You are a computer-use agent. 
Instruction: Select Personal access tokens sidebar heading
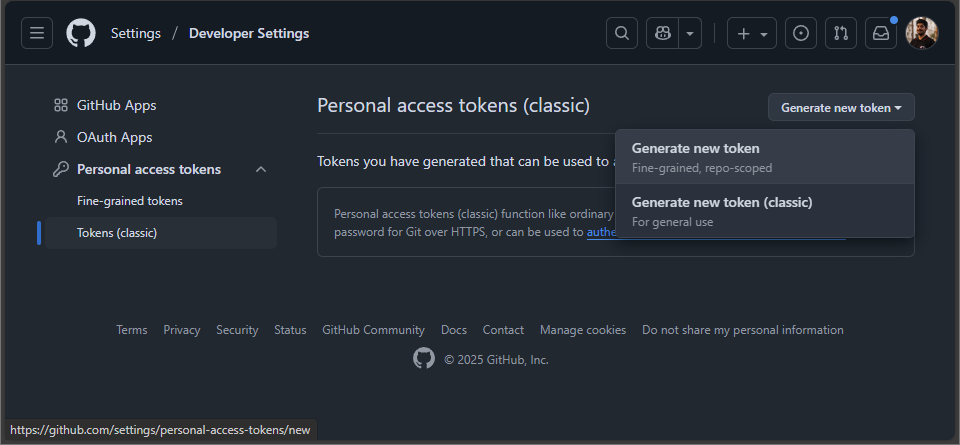tap(149, 170)
